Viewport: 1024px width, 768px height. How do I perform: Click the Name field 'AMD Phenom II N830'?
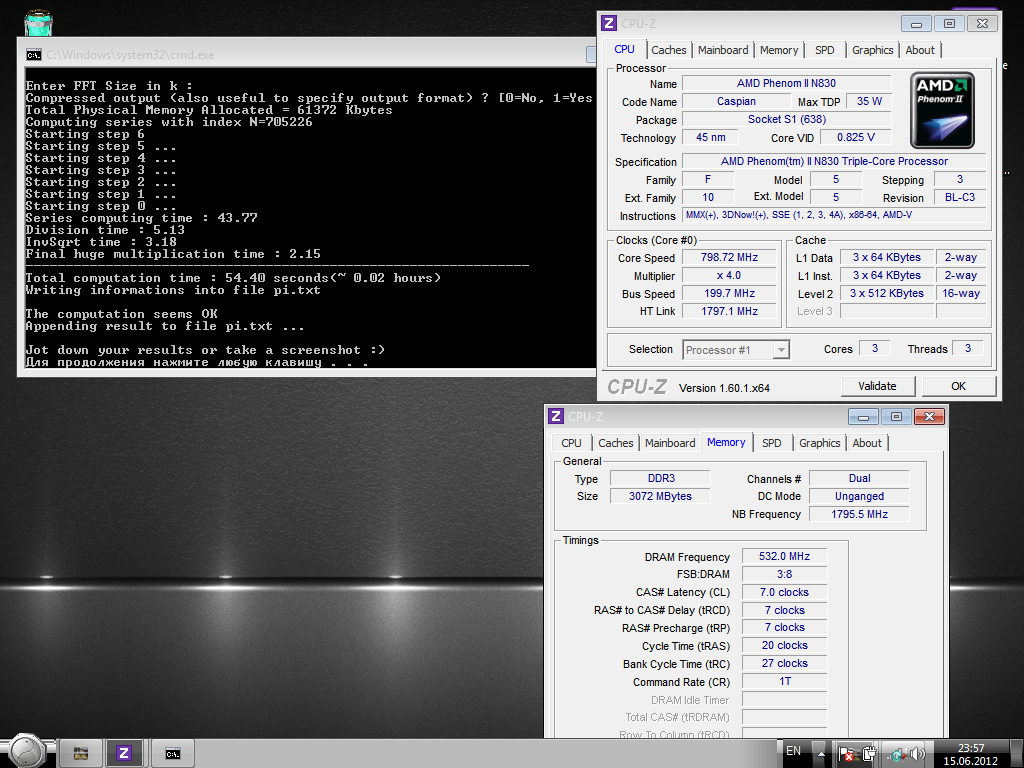786,84
